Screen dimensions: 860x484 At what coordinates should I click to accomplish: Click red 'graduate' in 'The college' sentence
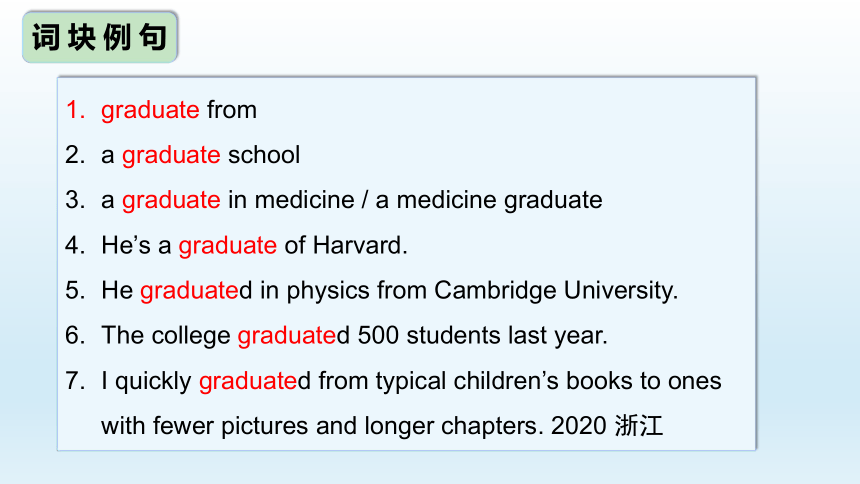coord(286,336)
